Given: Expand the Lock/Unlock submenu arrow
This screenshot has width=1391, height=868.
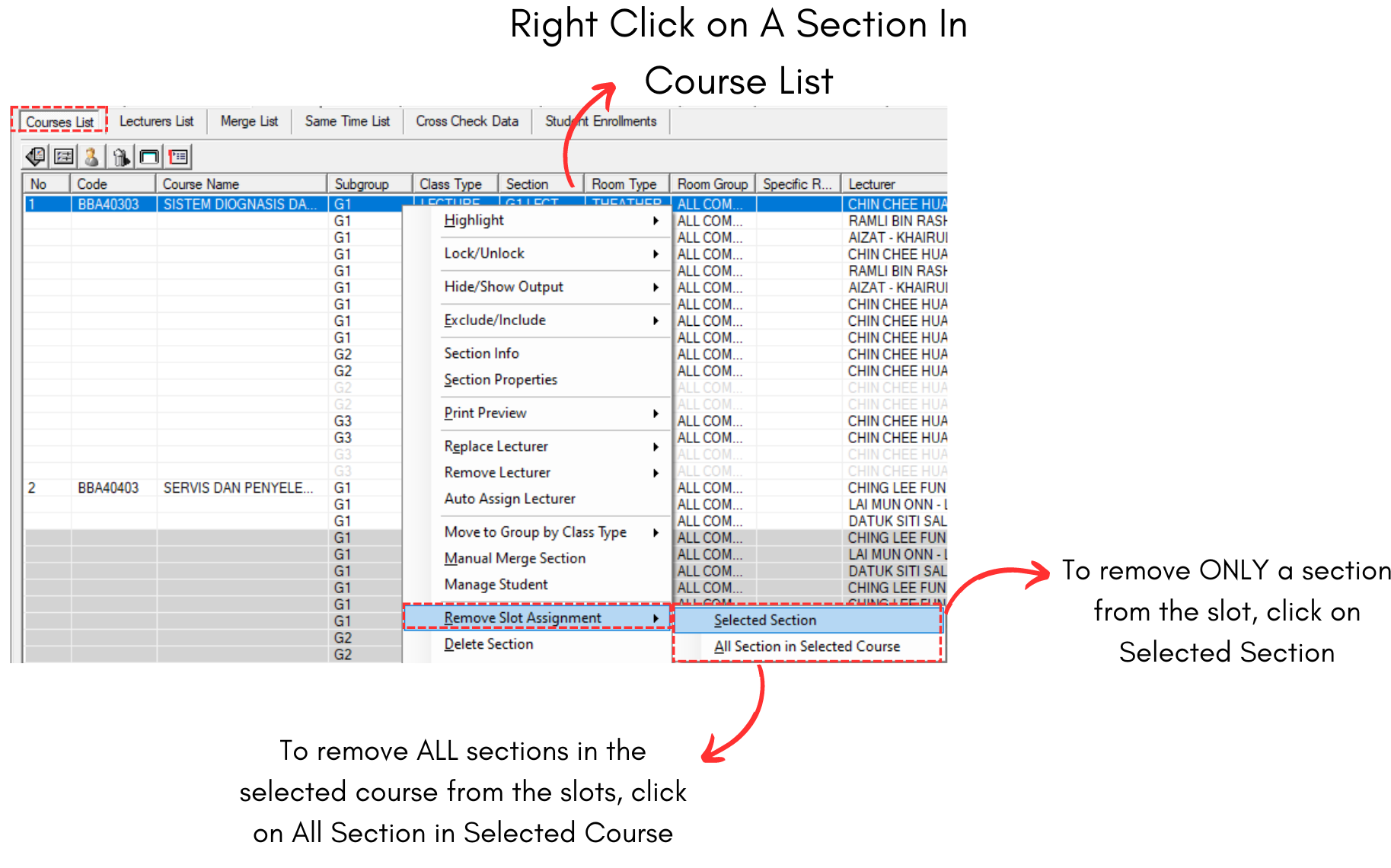Looking at the screenshot, I should [655, 254].
